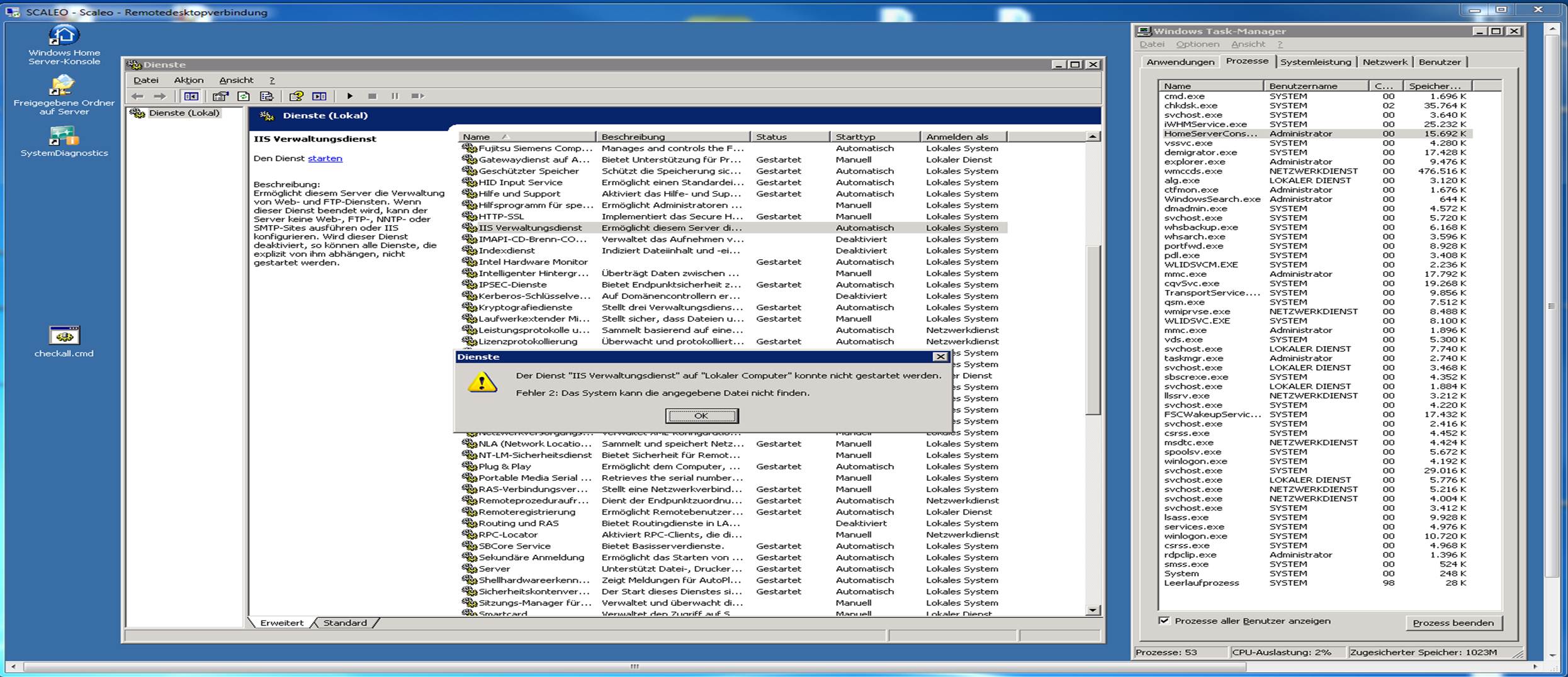Click the warning icon in the Dienste dialog
1568x677 pixels.
click(x=482, y=382)
